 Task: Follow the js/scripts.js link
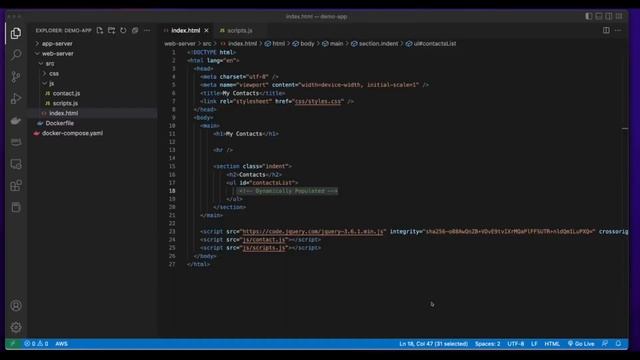264,248
